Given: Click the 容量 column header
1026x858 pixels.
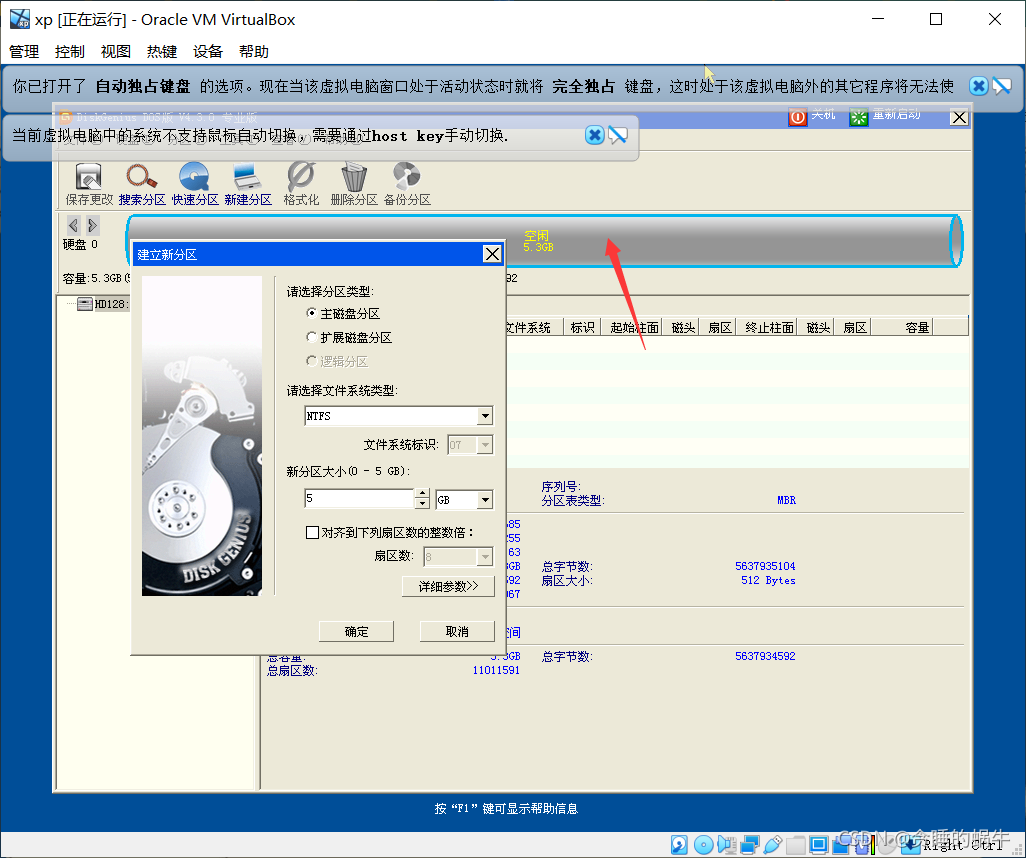Looking at the screenshot, I should pos(902,327).
